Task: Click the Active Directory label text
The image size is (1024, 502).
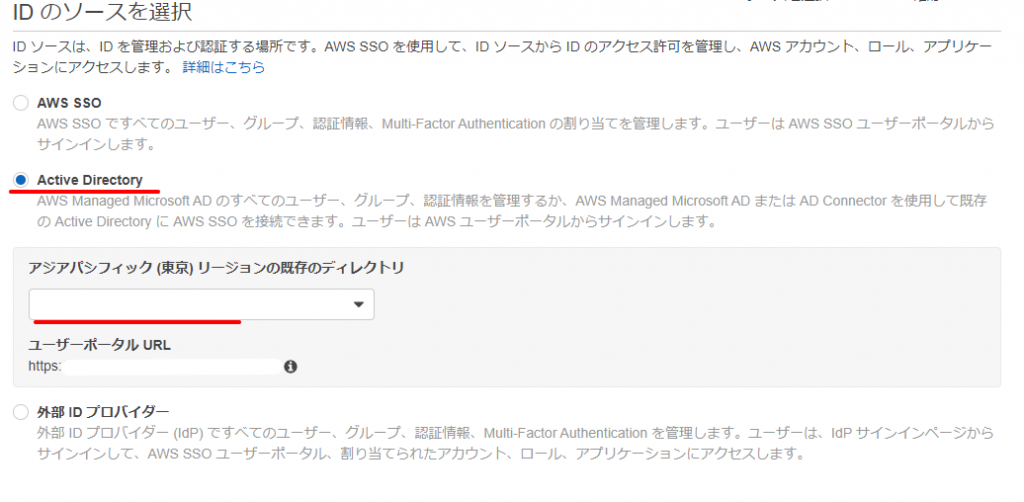Action: click(89, 180)
